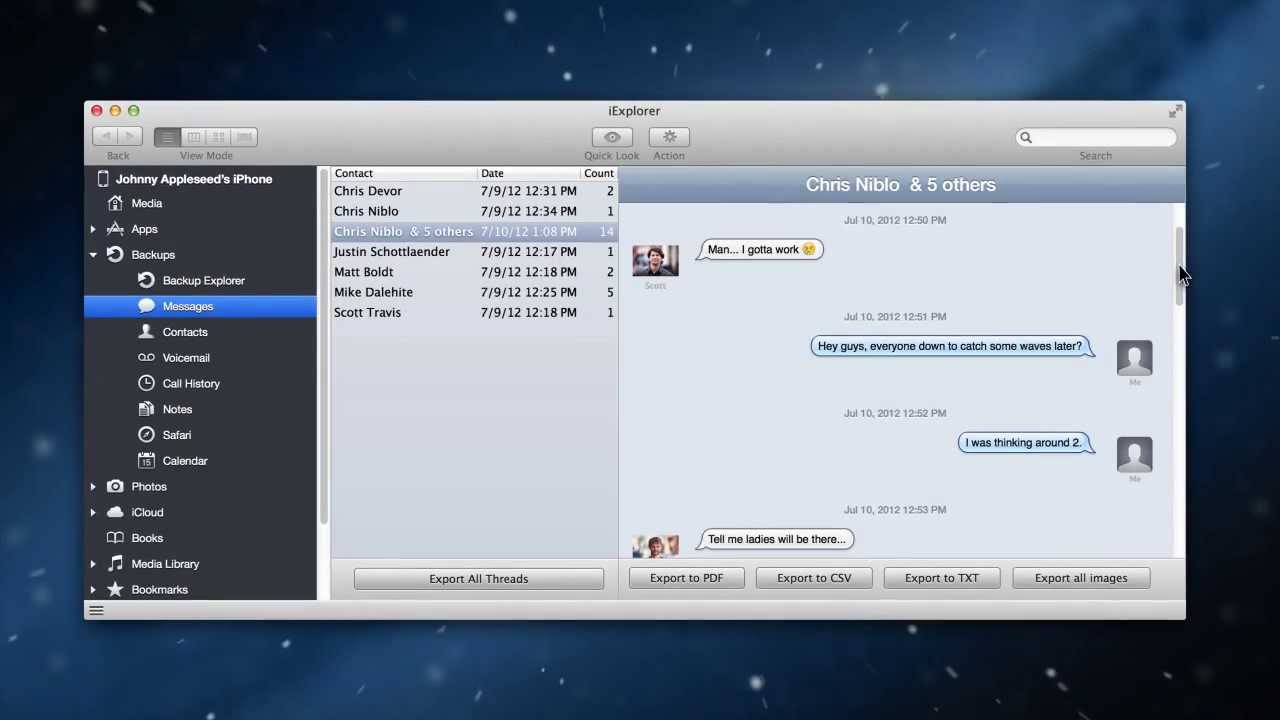Image resolution: width=1280 pixels, height=720 pixels.
Task: Open the Notes icon
Action: click(146, 409)
